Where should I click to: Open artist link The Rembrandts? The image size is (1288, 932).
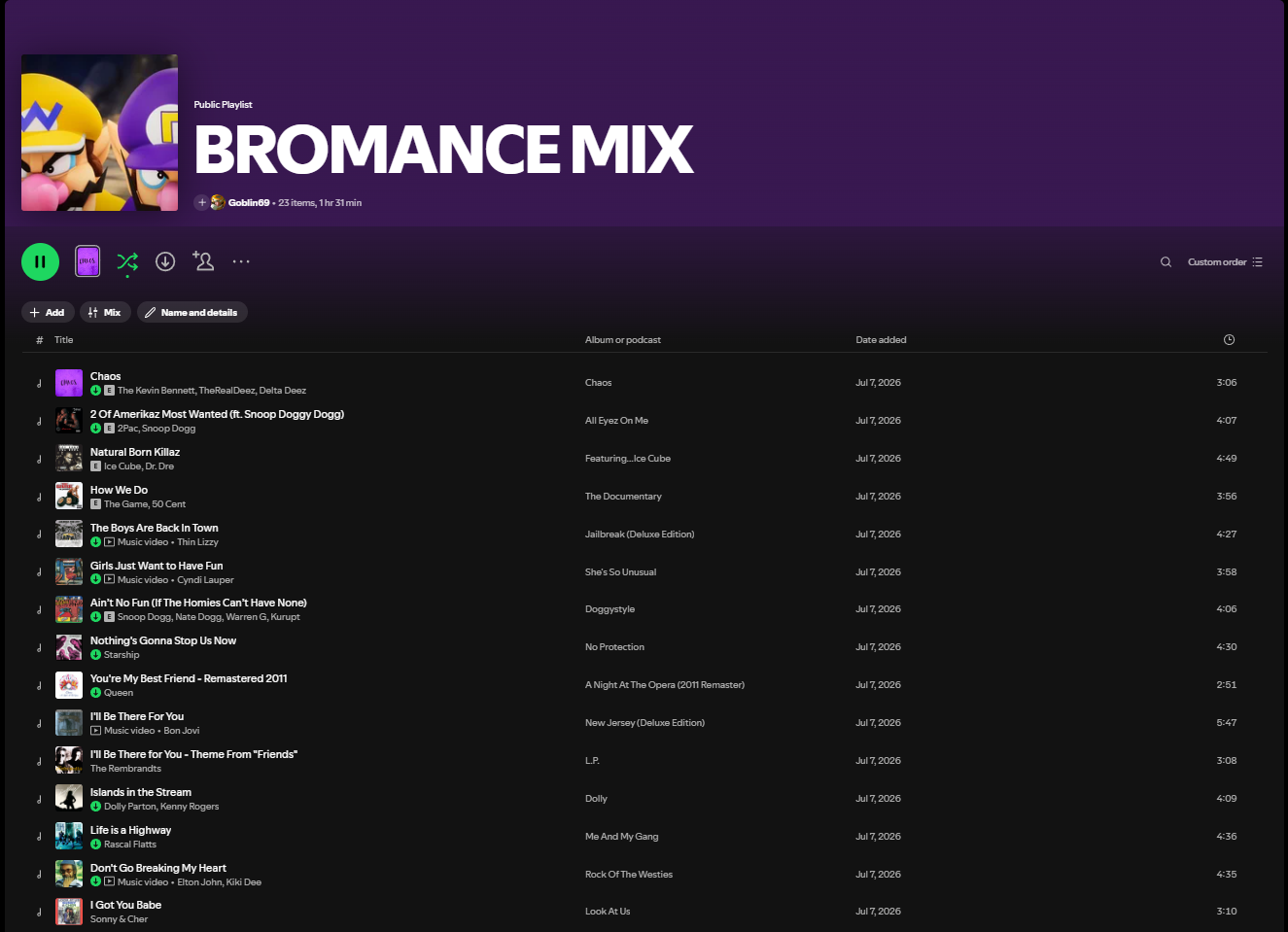[126, 769]
